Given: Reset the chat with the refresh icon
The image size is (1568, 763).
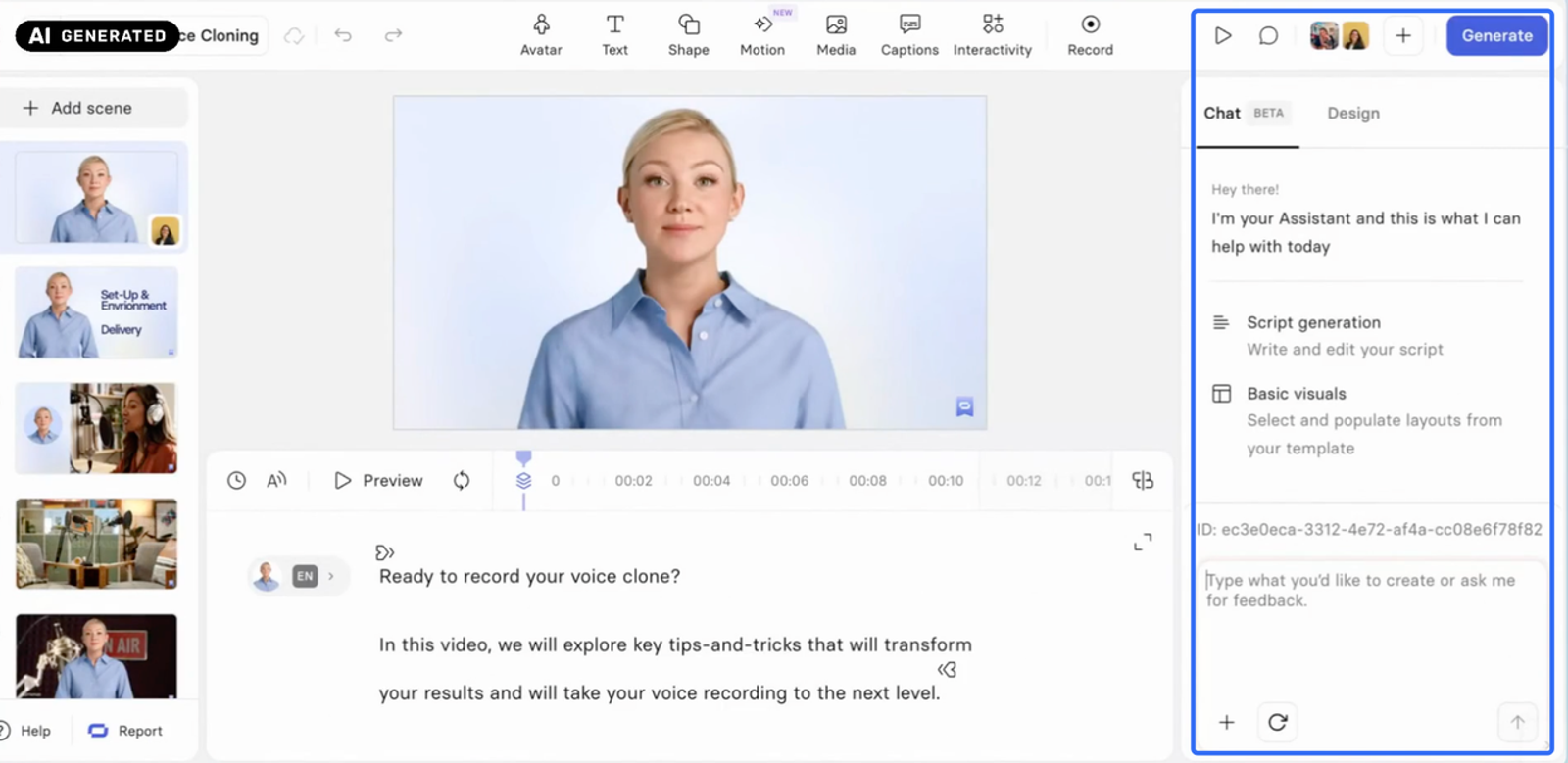Looking at the screenshot, I should (1277, 722).
